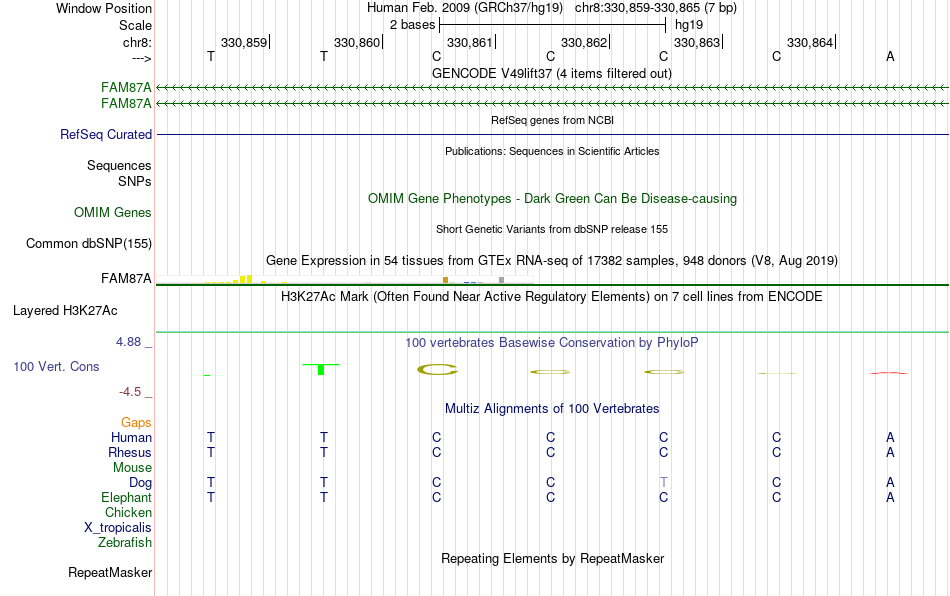Screen dimensions: 950x596
Task: Click the 4.88 PhyloP upper scale value
Action: 128,342
